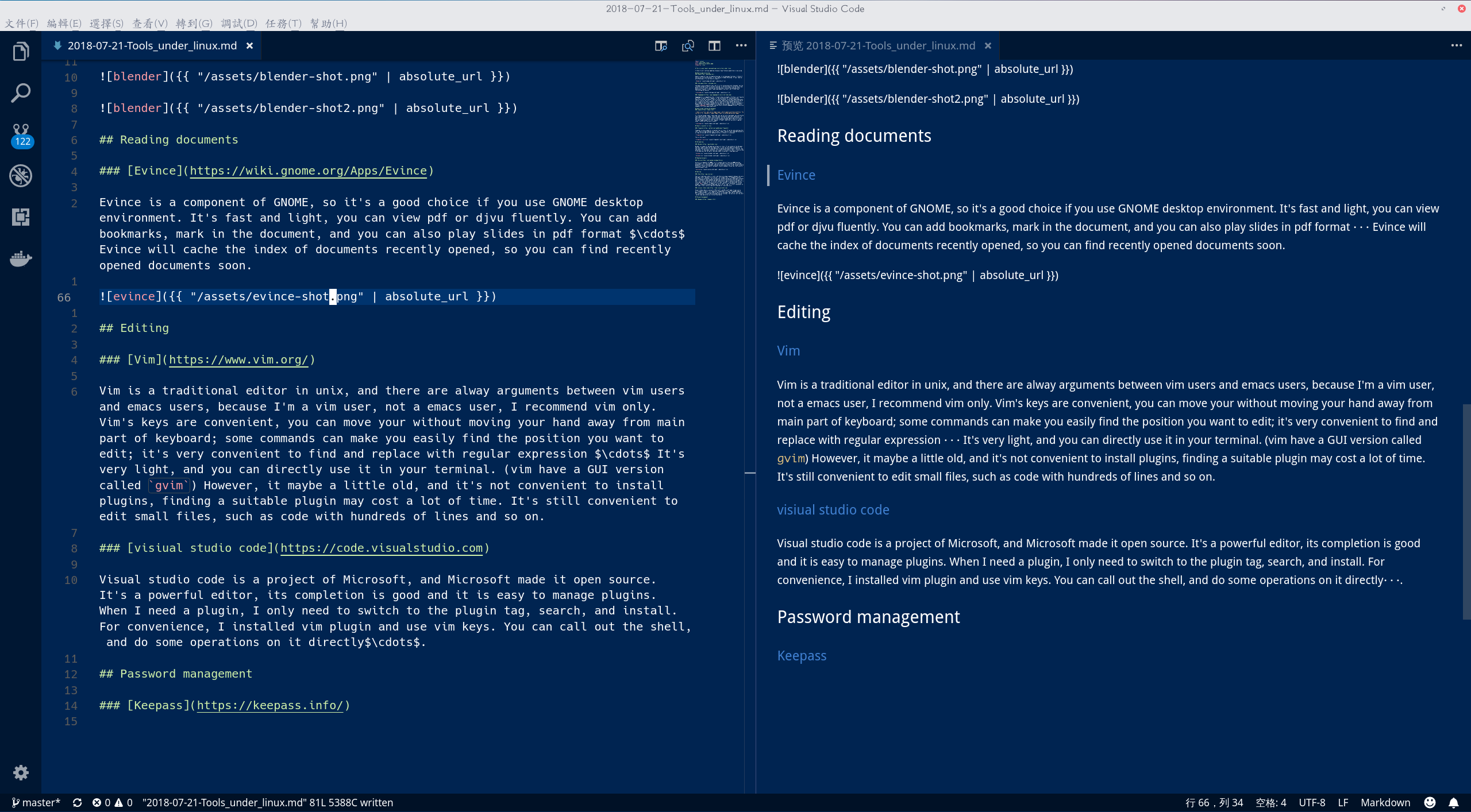Click the evince-shot.png image line in editor

tap(298, 297)
